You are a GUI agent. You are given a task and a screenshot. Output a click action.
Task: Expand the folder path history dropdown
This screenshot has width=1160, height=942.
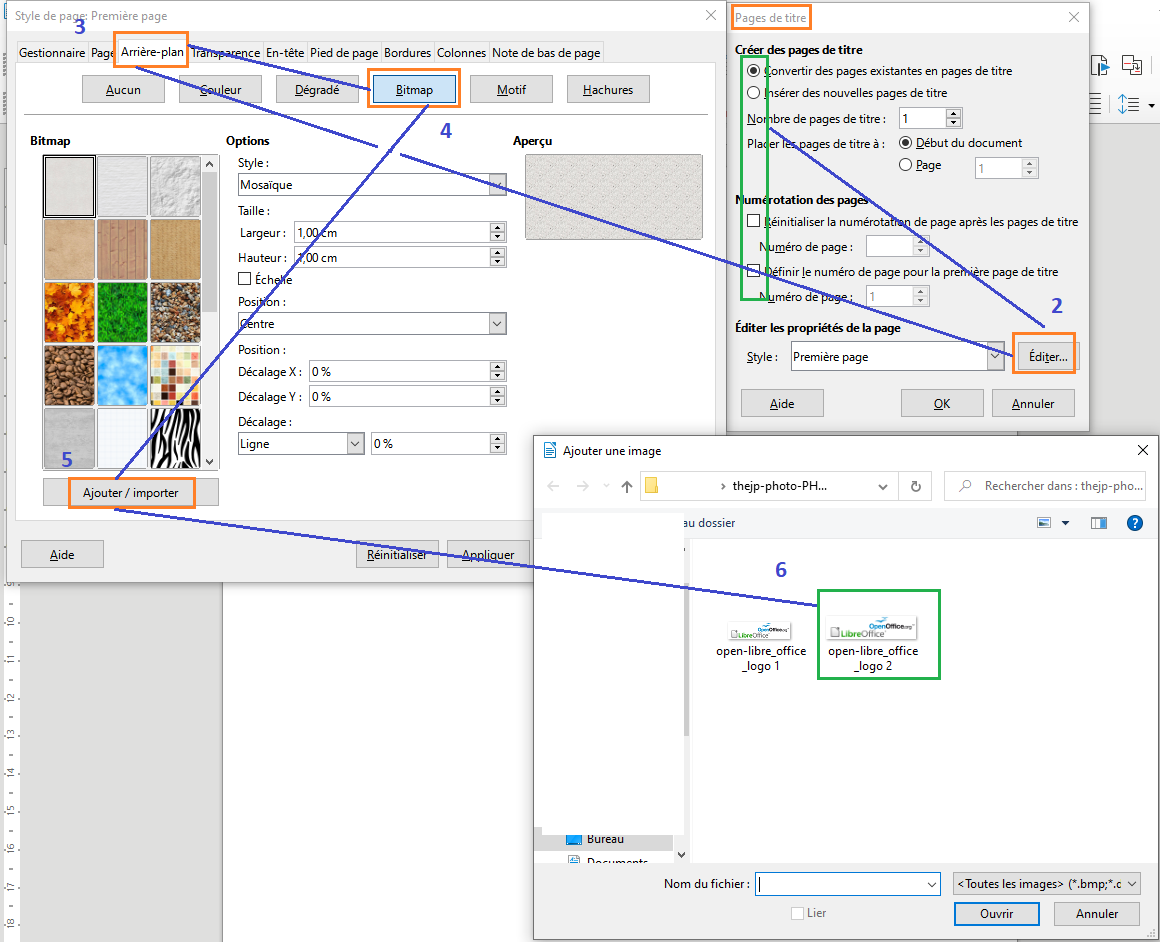(883, 486)
